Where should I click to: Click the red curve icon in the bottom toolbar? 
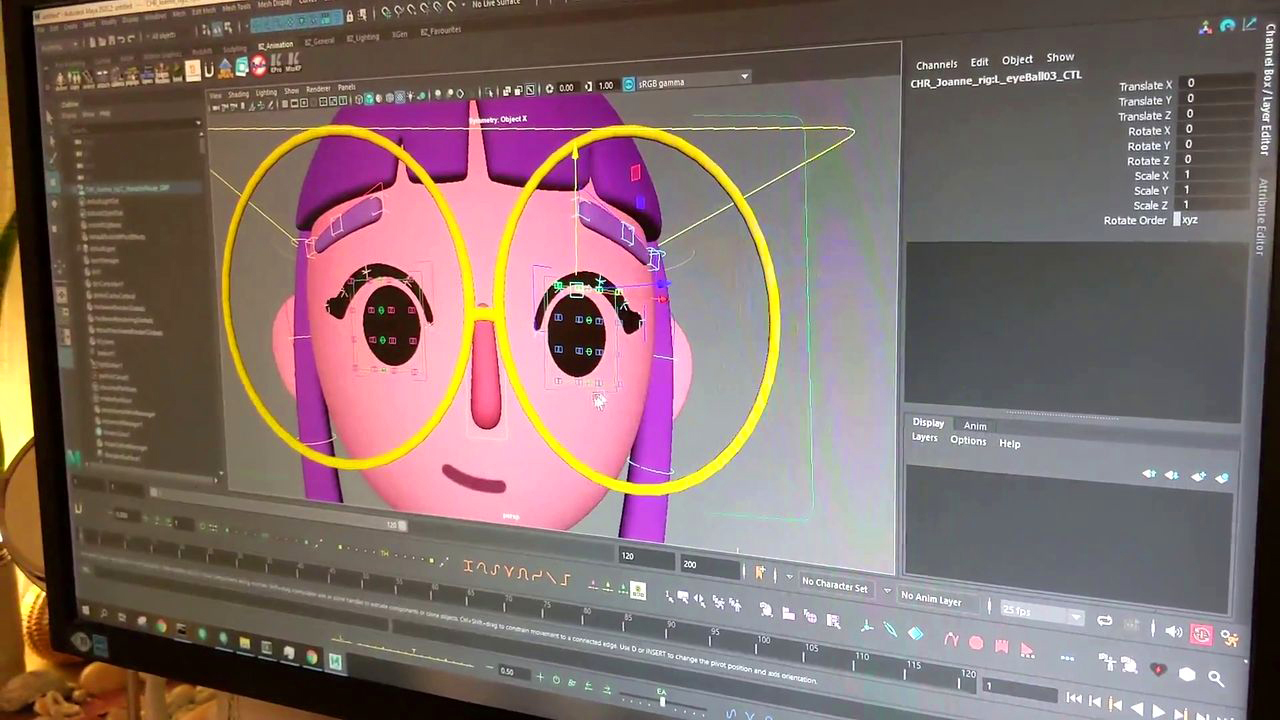click(951, 640)
